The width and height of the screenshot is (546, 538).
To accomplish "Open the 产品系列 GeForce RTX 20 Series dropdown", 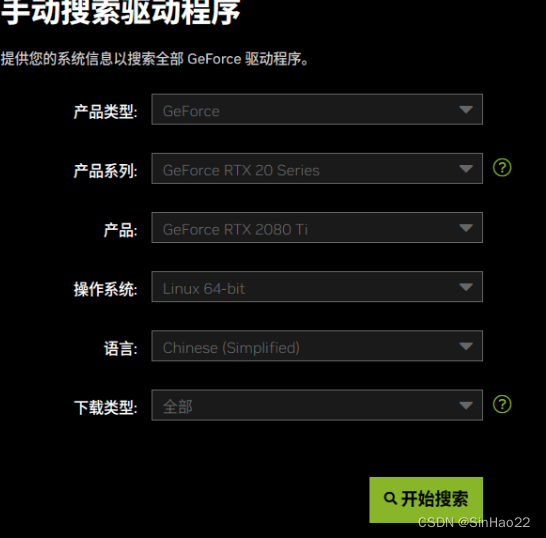I will 317,169.
